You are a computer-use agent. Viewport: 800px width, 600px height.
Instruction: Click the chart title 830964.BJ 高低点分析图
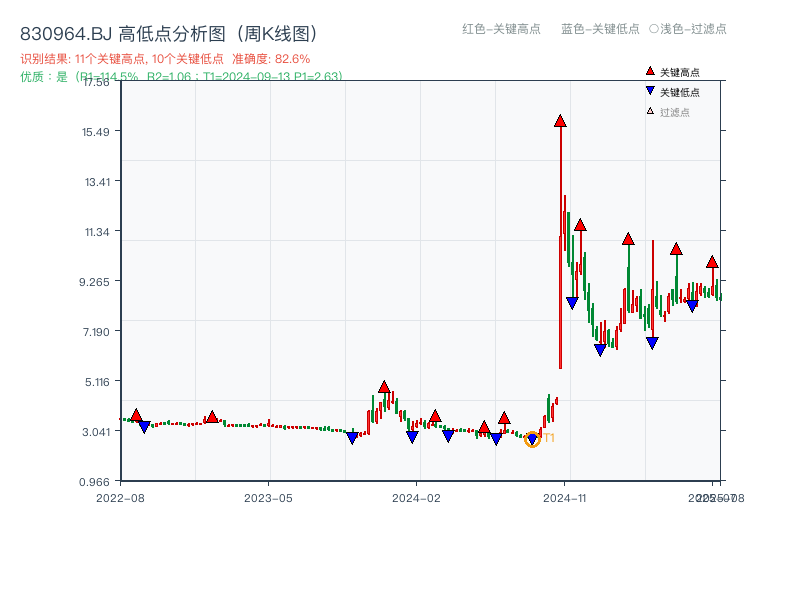click(170, 34)
